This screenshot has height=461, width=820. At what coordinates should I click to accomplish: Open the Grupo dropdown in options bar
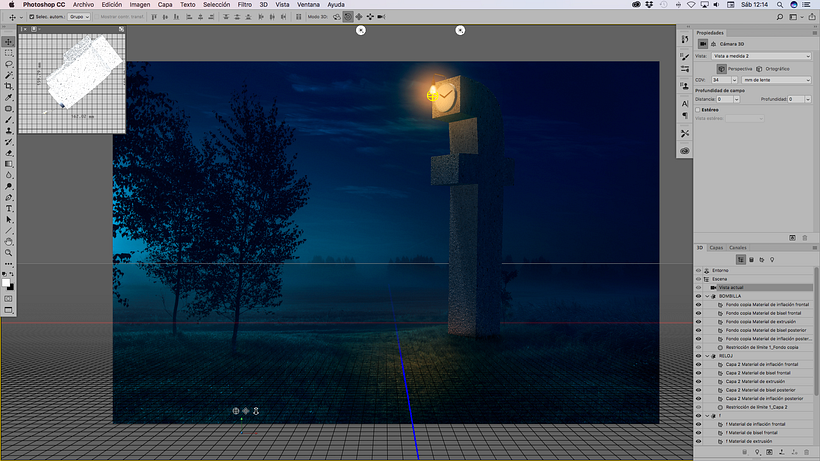[80, 17]
